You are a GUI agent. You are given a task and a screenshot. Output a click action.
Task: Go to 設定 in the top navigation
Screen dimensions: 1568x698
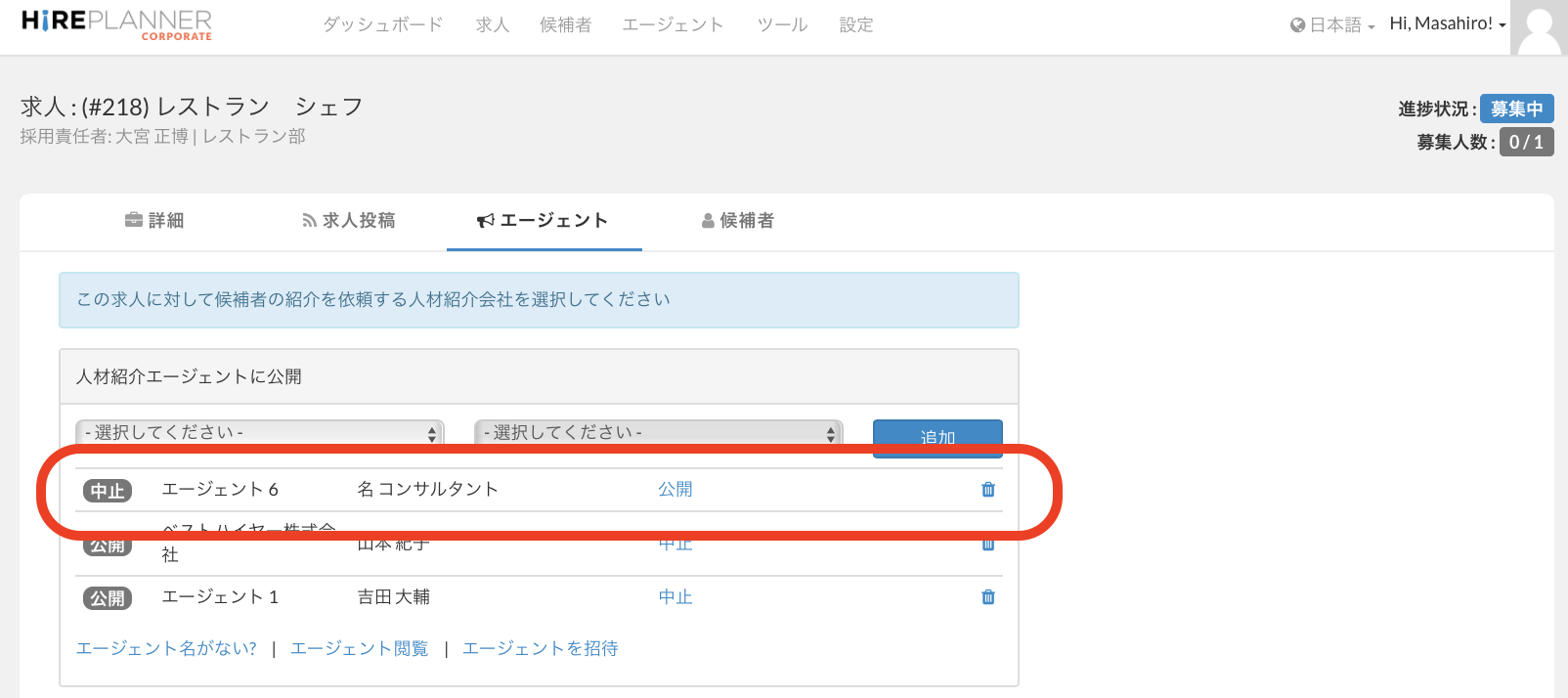tap(855, 25)
